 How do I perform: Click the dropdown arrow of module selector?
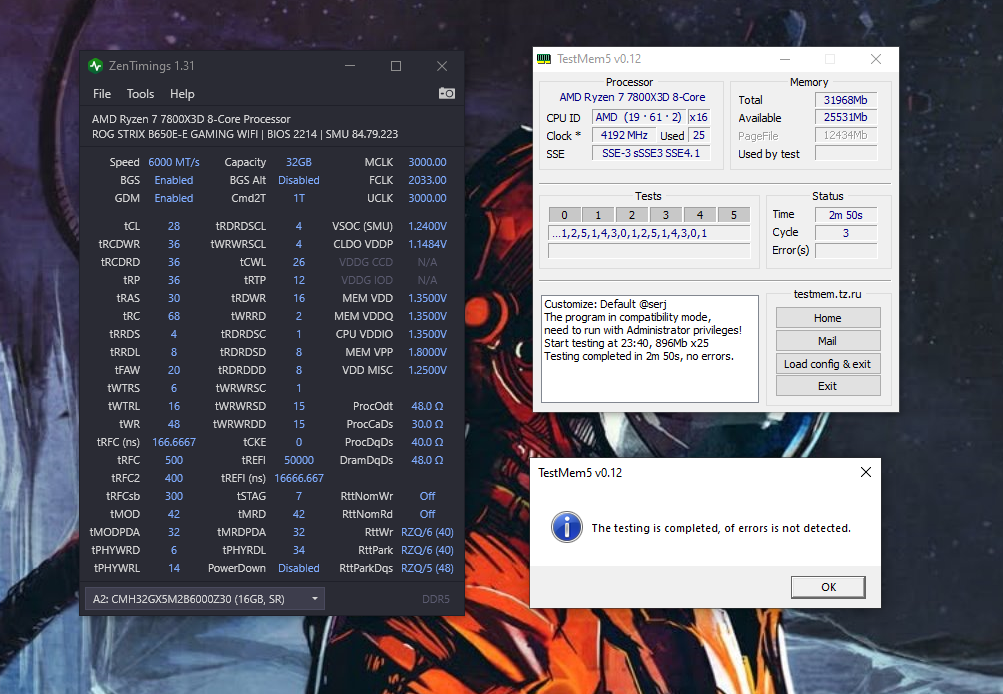(315, 599)
